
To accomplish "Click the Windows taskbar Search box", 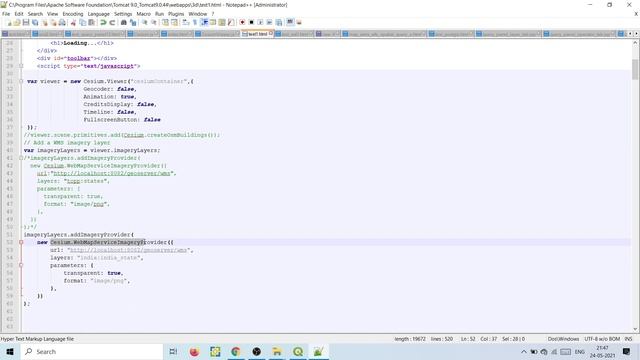I will point(91,351).
